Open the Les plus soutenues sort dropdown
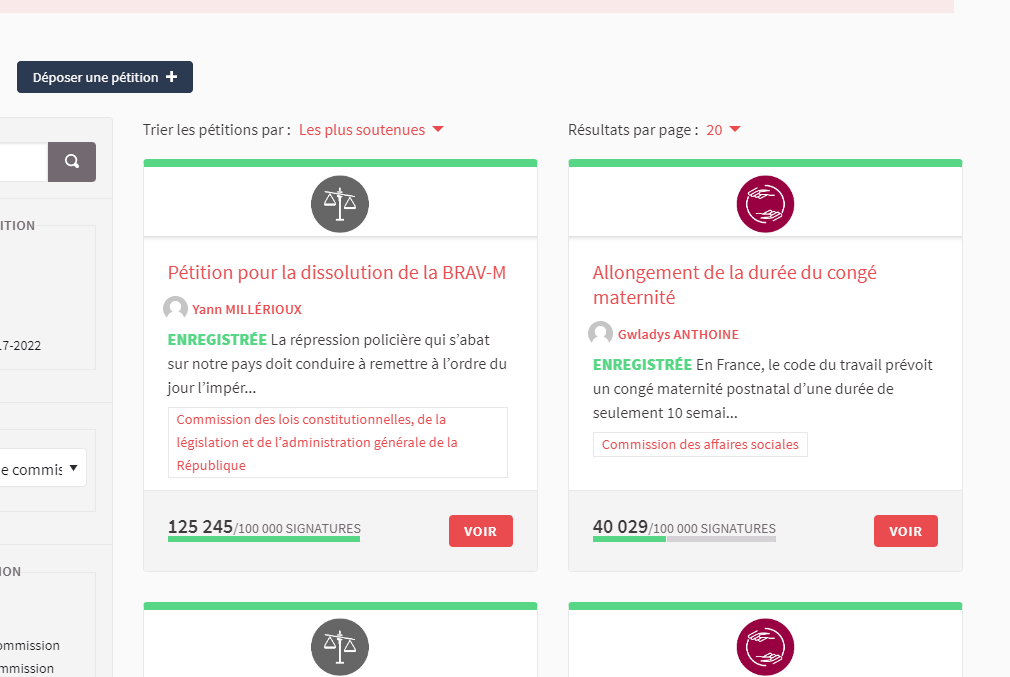Image resolution: width=1010 pixels, height=677 pixels. point(371,129)
